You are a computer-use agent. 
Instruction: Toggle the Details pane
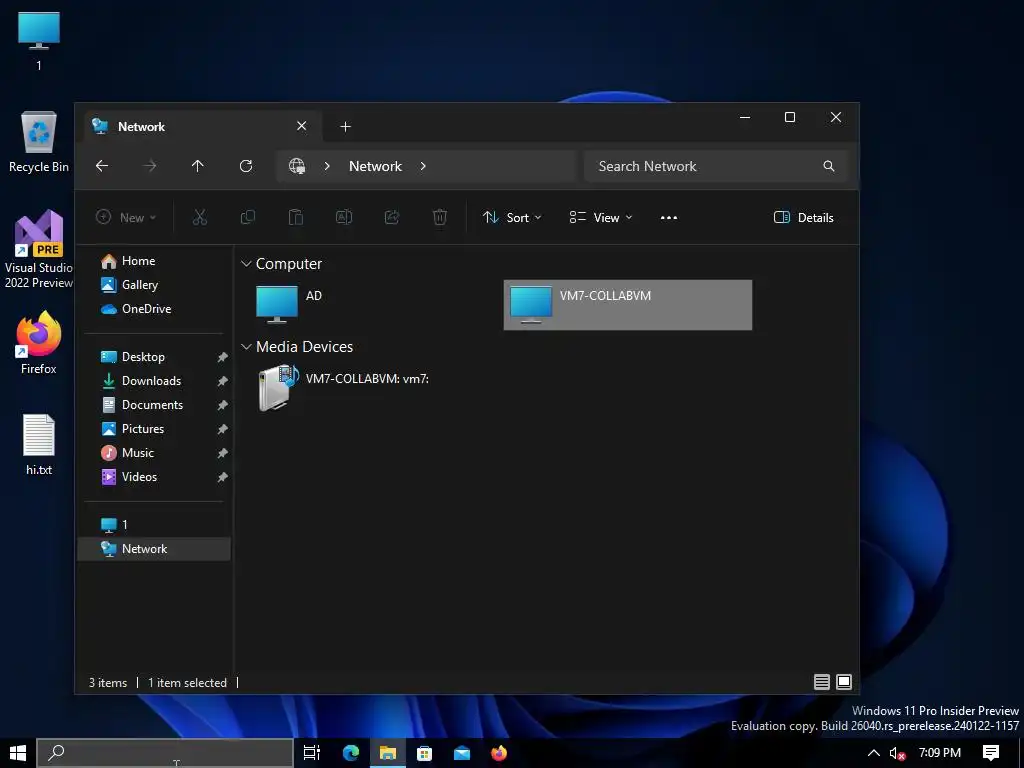click(x=804, y=217)
